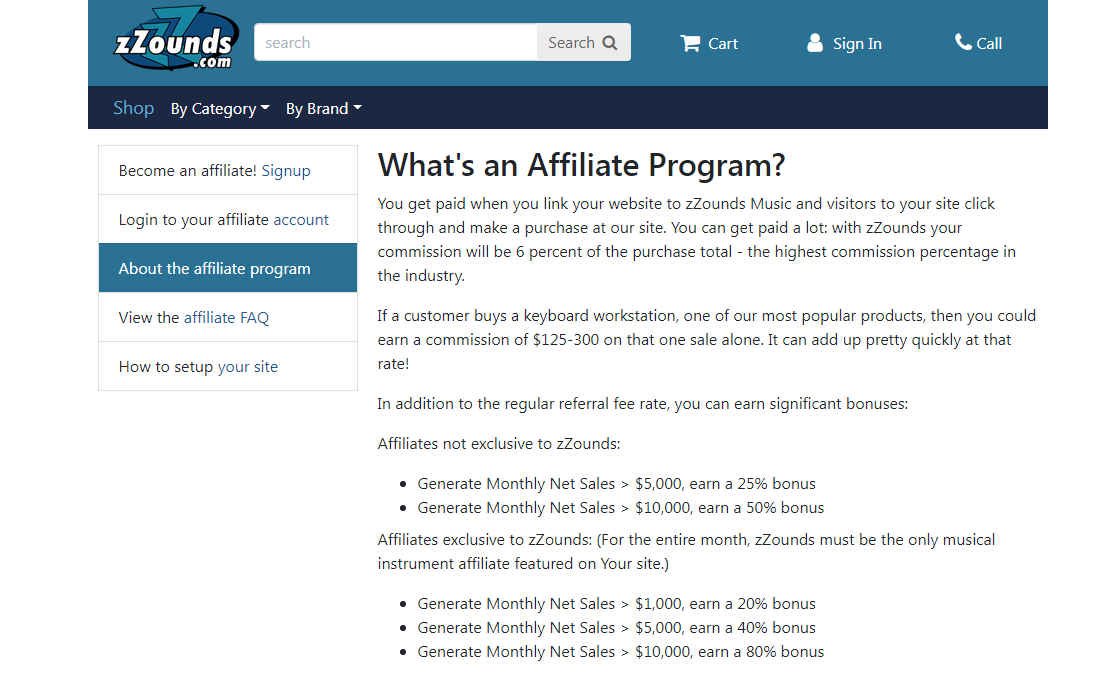Click 'Affiliates exclusive to zZounds:' paragraph
1115x673 pixels.
[x=685, y=551]
